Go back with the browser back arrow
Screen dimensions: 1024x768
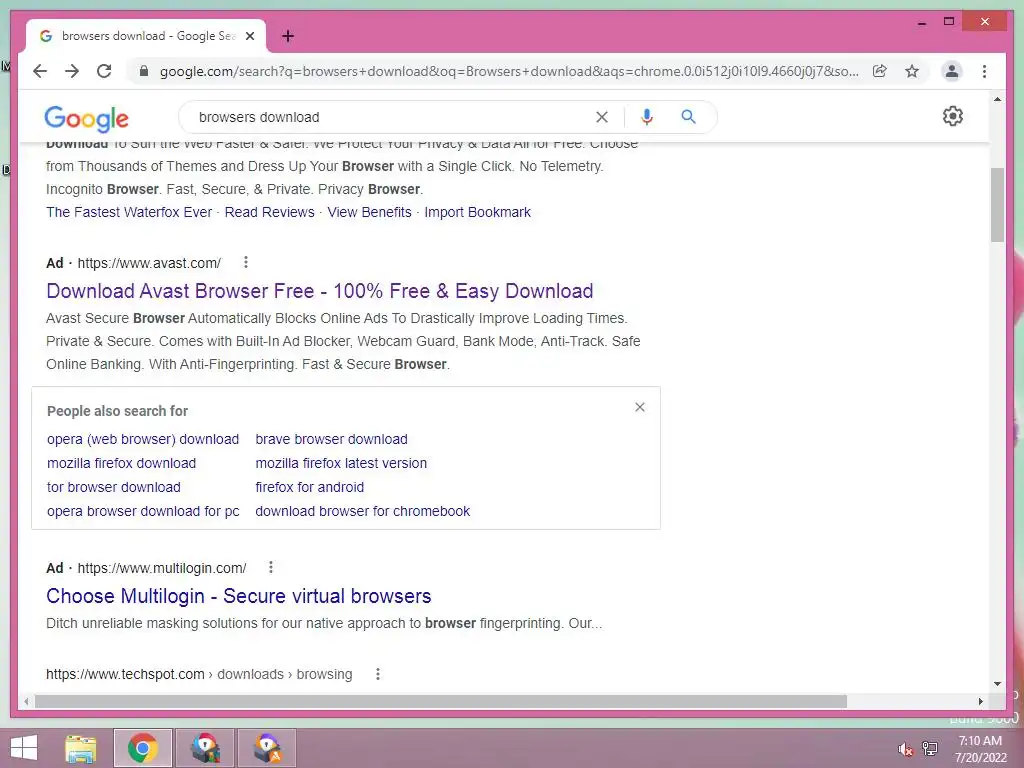40,71
